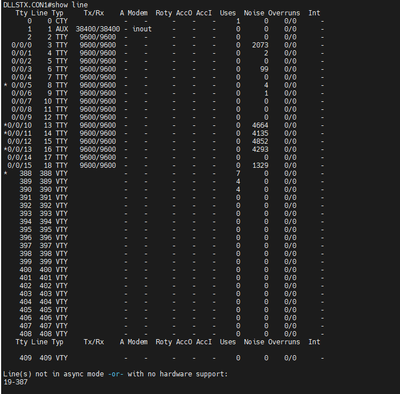Select the top 'Uses' column header
400x394 pixels.
coord(228,13)
